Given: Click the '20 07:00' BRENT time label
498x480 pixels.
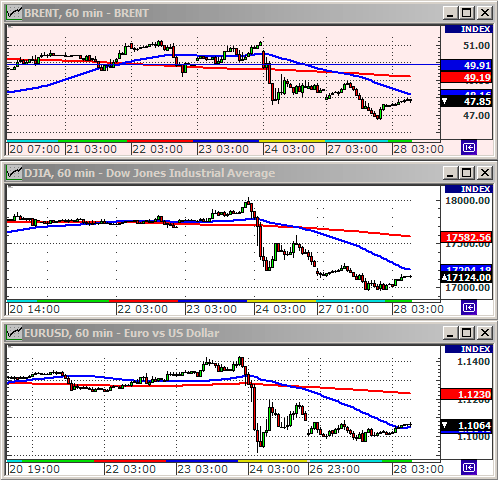Looking at the screenshot, I should [x=35, y=149].
